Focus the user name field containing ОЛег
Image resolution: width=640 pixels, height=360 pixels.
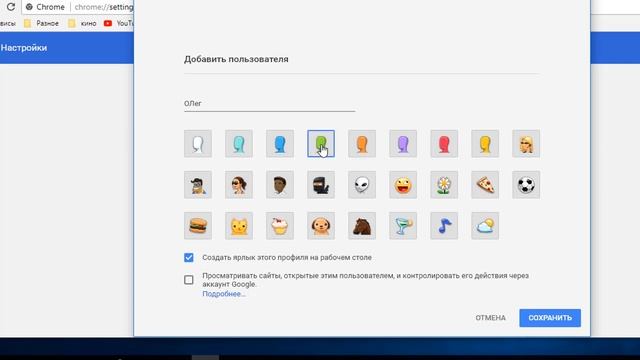pos(269,104)
